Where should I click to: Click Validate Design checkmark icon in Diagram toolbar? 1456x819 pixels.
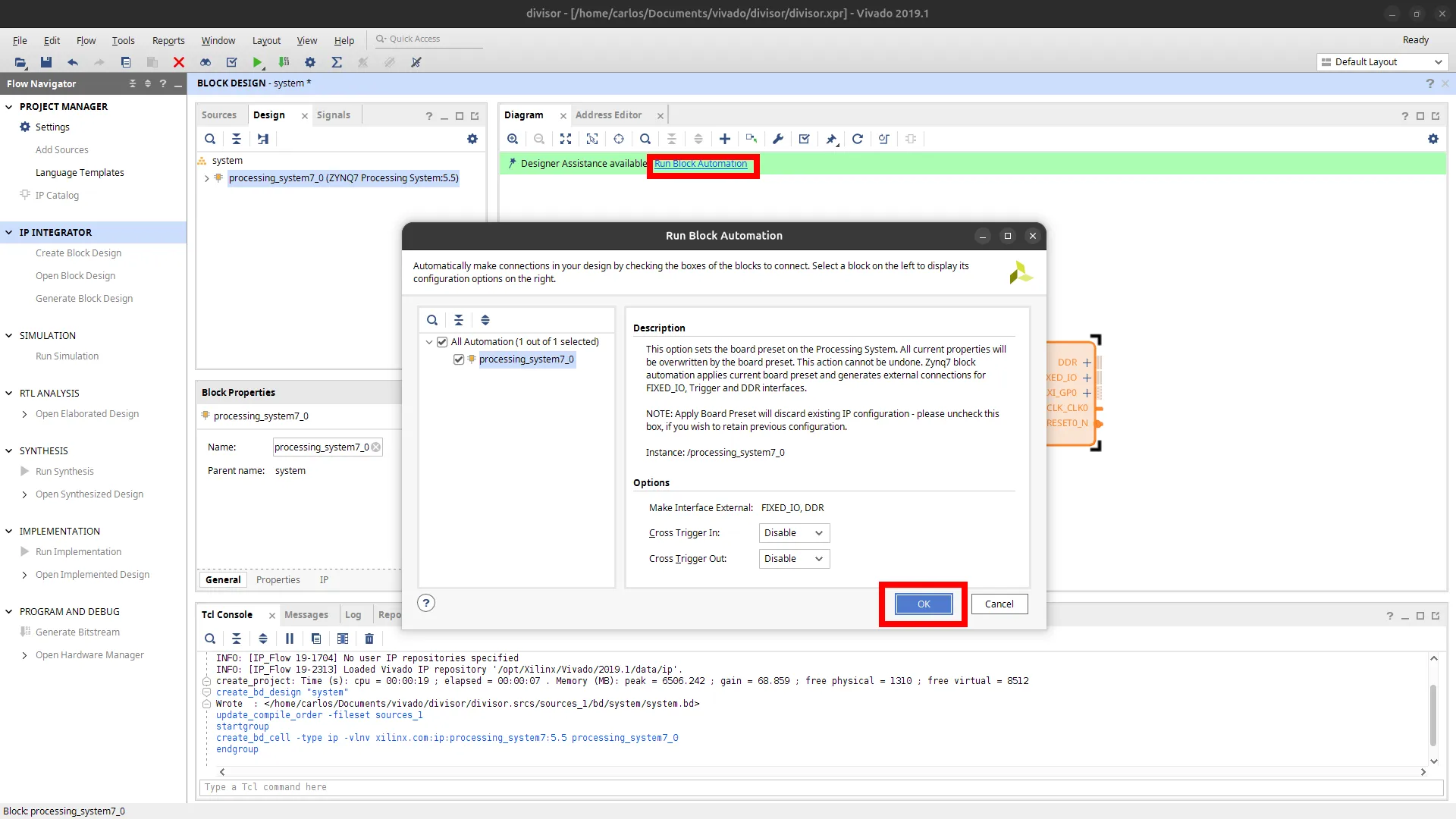[x=805, y=139]
